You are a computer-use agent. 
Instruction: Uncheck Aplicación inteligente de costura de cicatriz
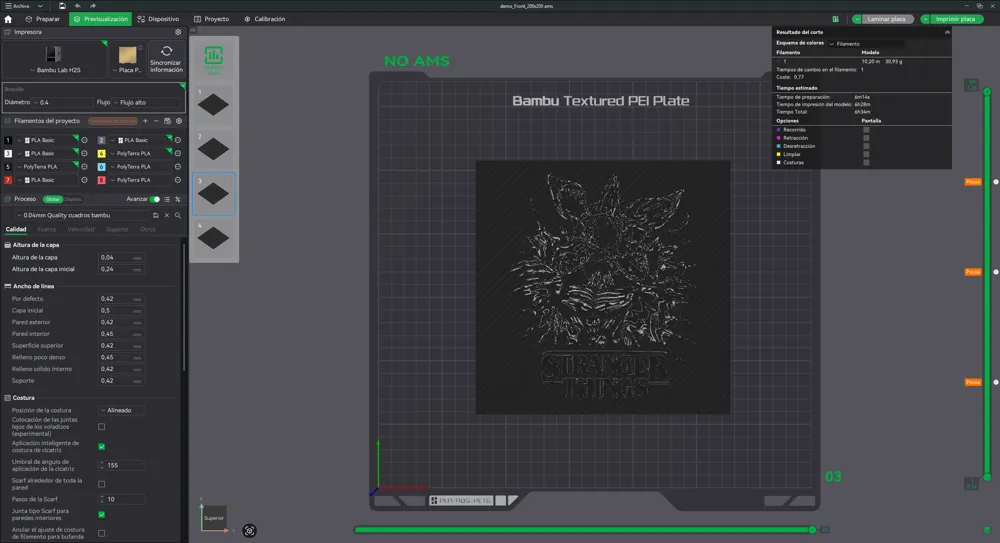pos(101,447)
